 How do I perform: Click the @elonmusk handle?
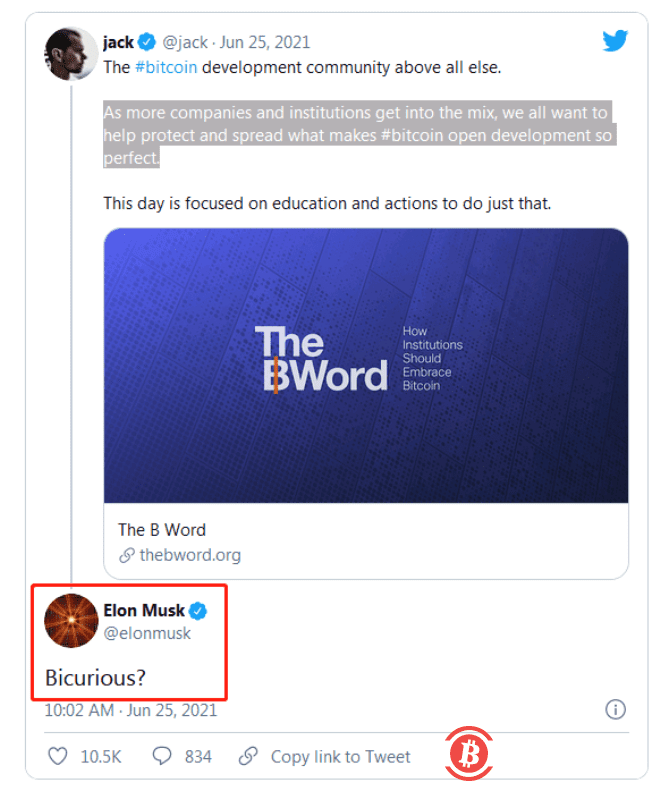point(147,633)
